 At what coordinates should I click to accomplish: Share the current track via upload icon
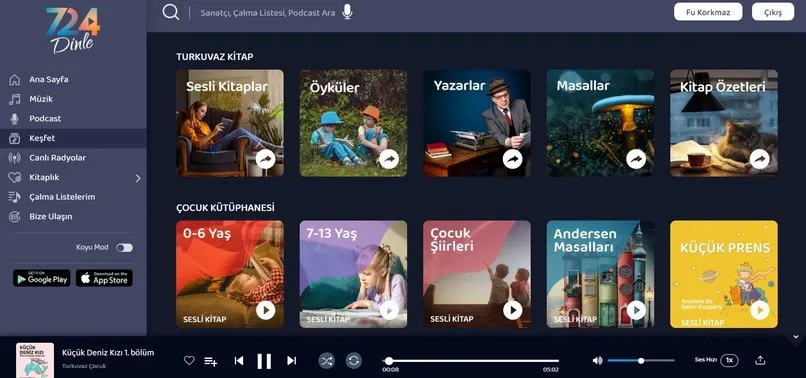coord(760,361)
